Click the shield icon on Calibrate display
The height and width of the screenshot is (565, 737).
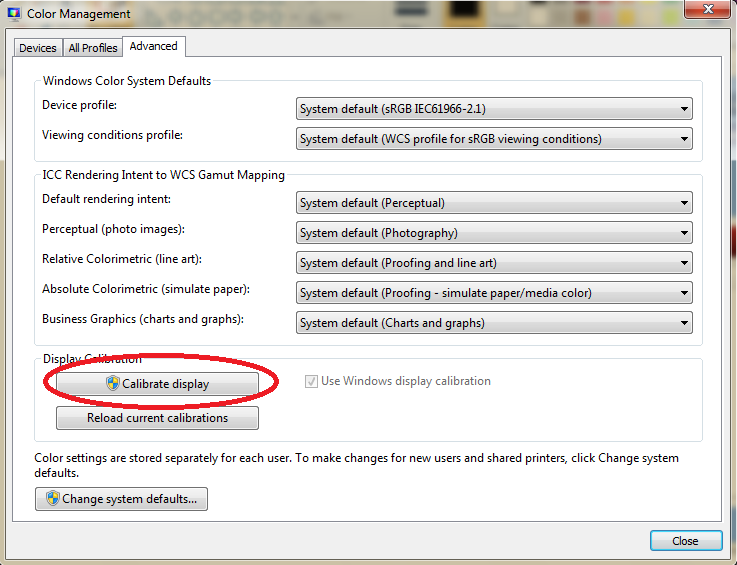coord(113,383)
